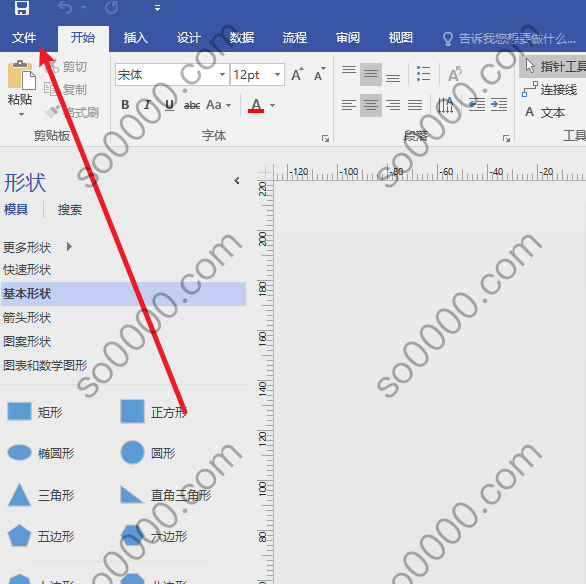Viewport: 586px width, 584px height.
Task: Open the Search link in Shapes panel
Action: [x=70, y=210]
